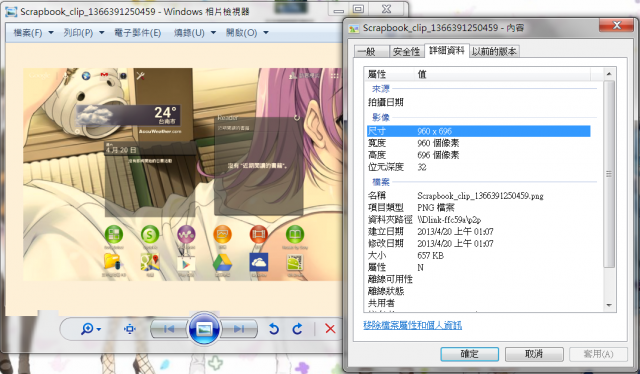Rotate the photo clockwise

tap(298, 329)
